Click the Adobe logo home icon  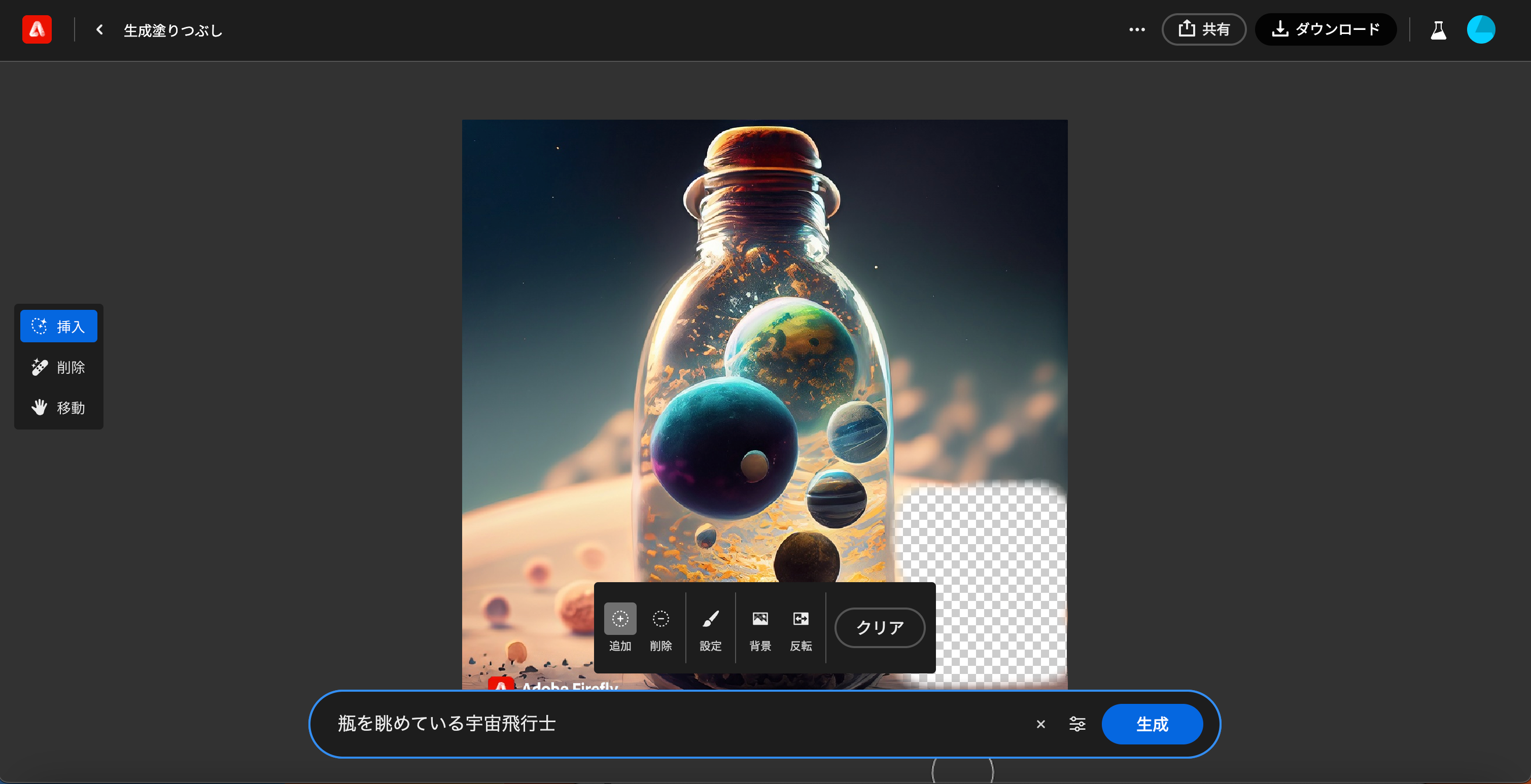[x=37, y=29]
